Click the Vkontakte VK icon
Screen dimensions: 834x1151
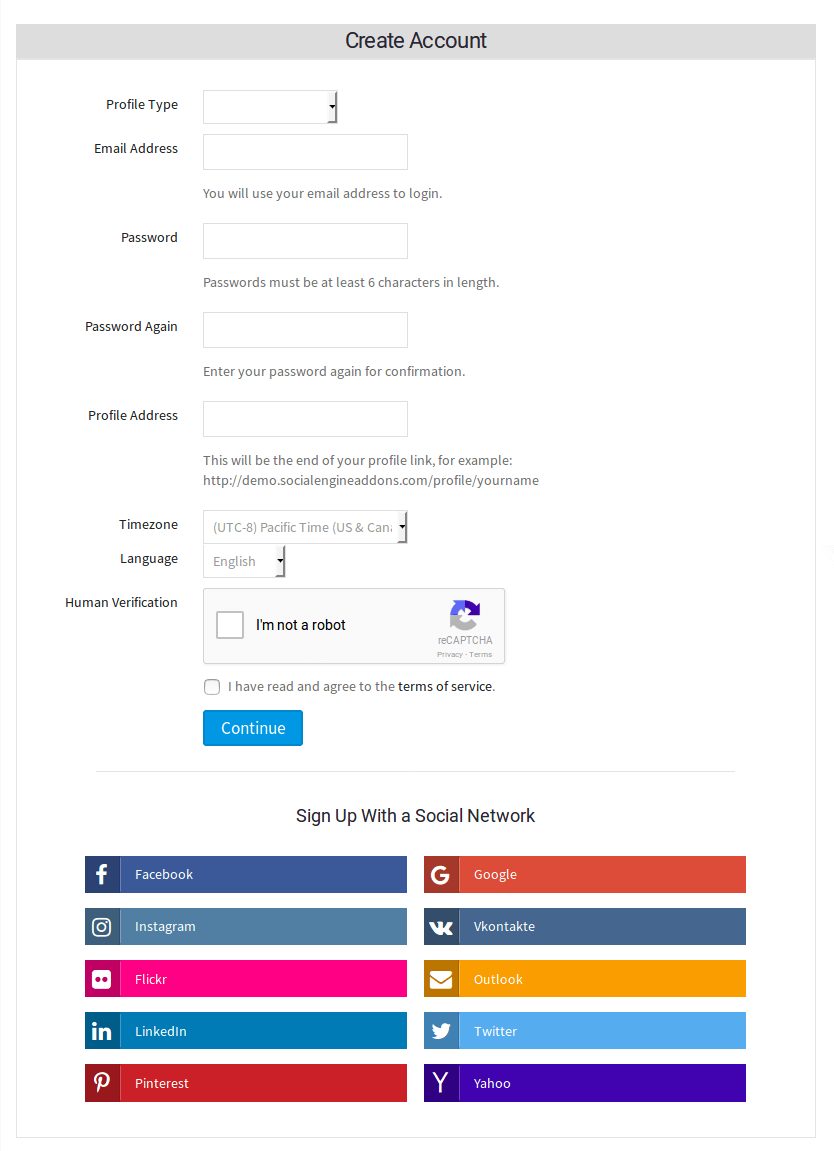point(441,927)
